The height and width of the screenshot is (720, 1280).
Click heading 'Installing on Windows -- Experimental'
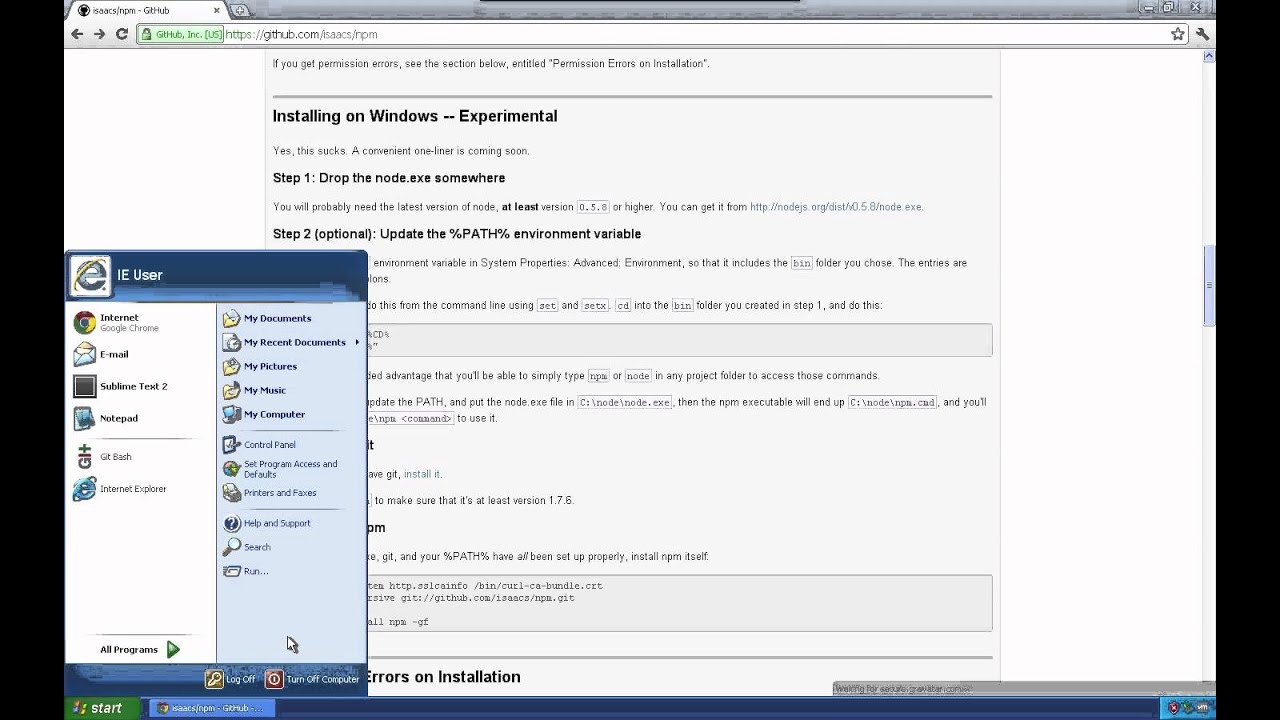coord(415,116)
